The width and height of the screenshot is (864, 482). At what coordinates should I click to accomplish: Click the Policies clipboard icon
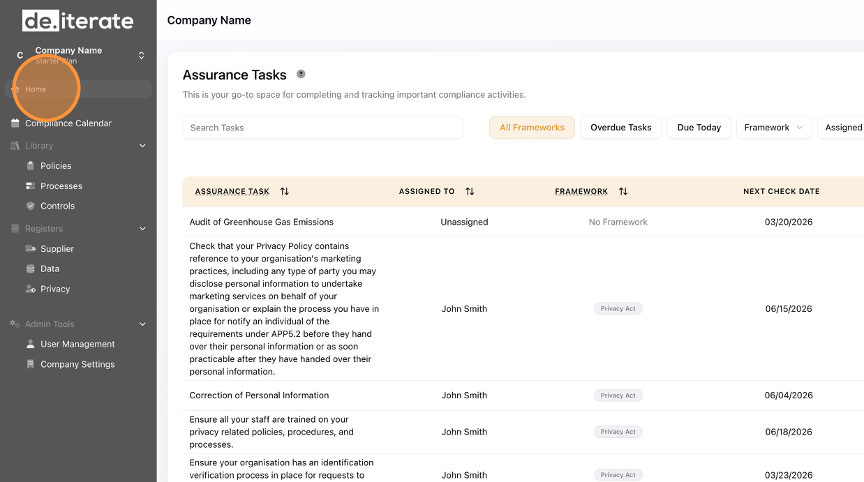point(30,166)
